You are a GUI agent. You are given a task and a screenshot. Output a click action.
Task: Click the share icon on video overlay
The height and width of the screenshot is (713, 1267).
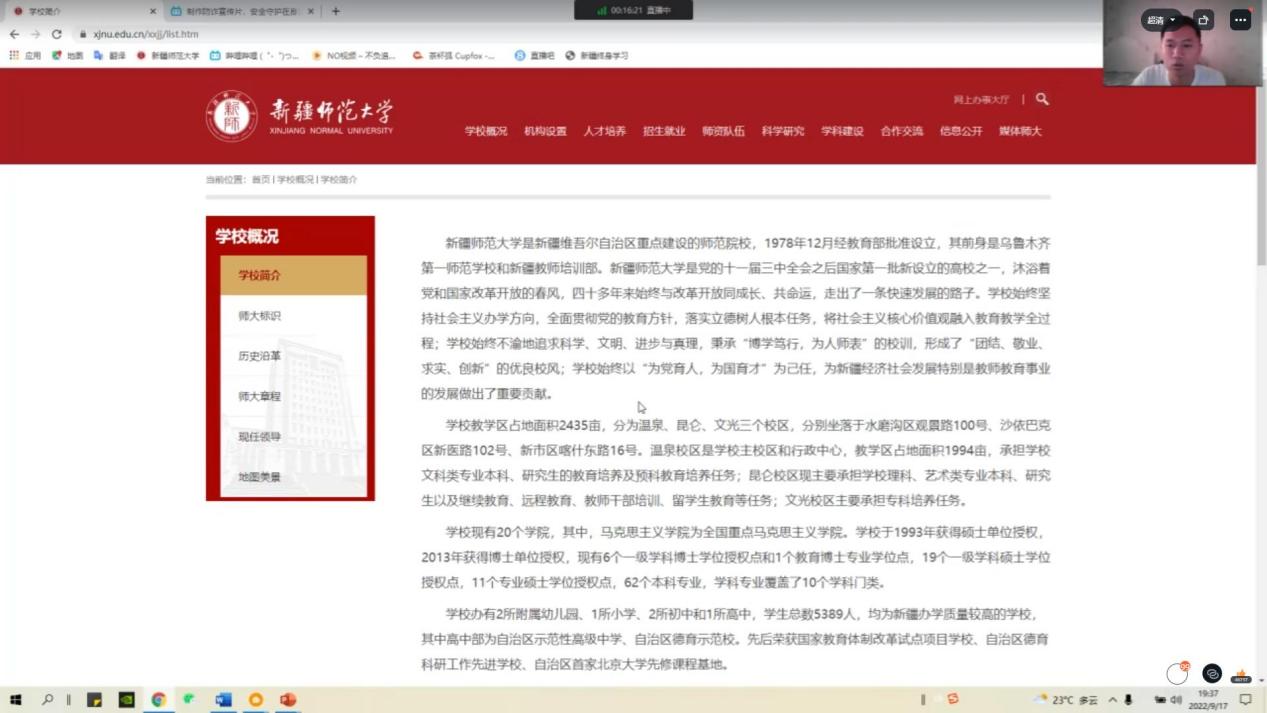click(x=1204, y=20)
